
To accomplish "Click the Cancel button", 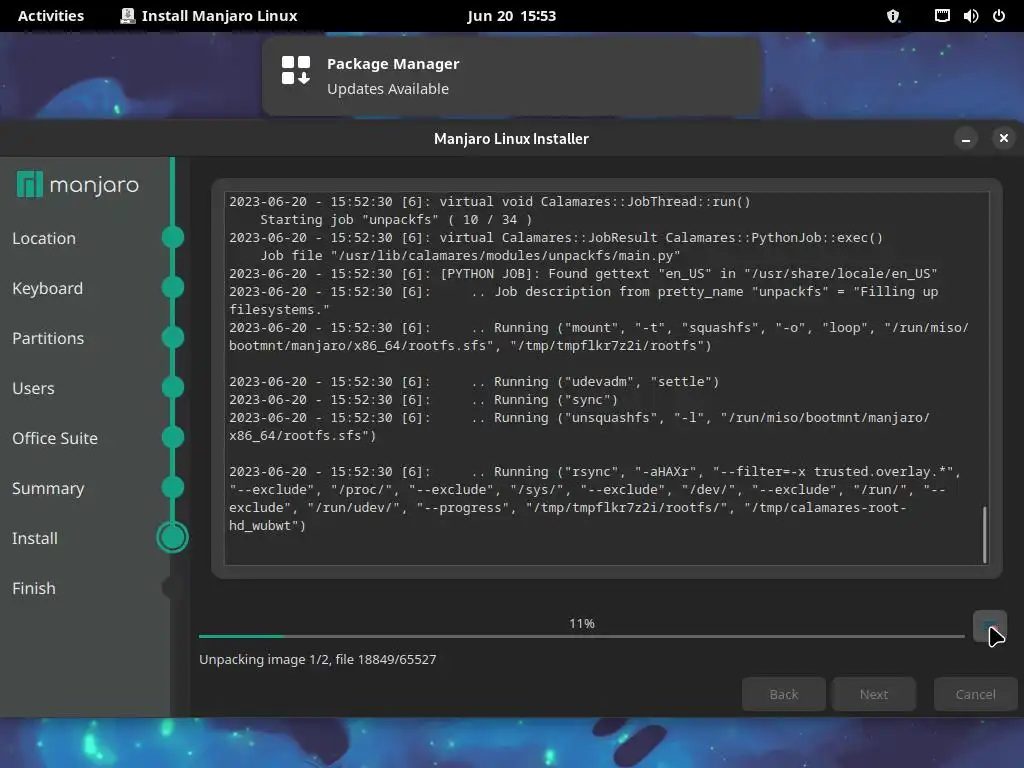I will 976,694.
